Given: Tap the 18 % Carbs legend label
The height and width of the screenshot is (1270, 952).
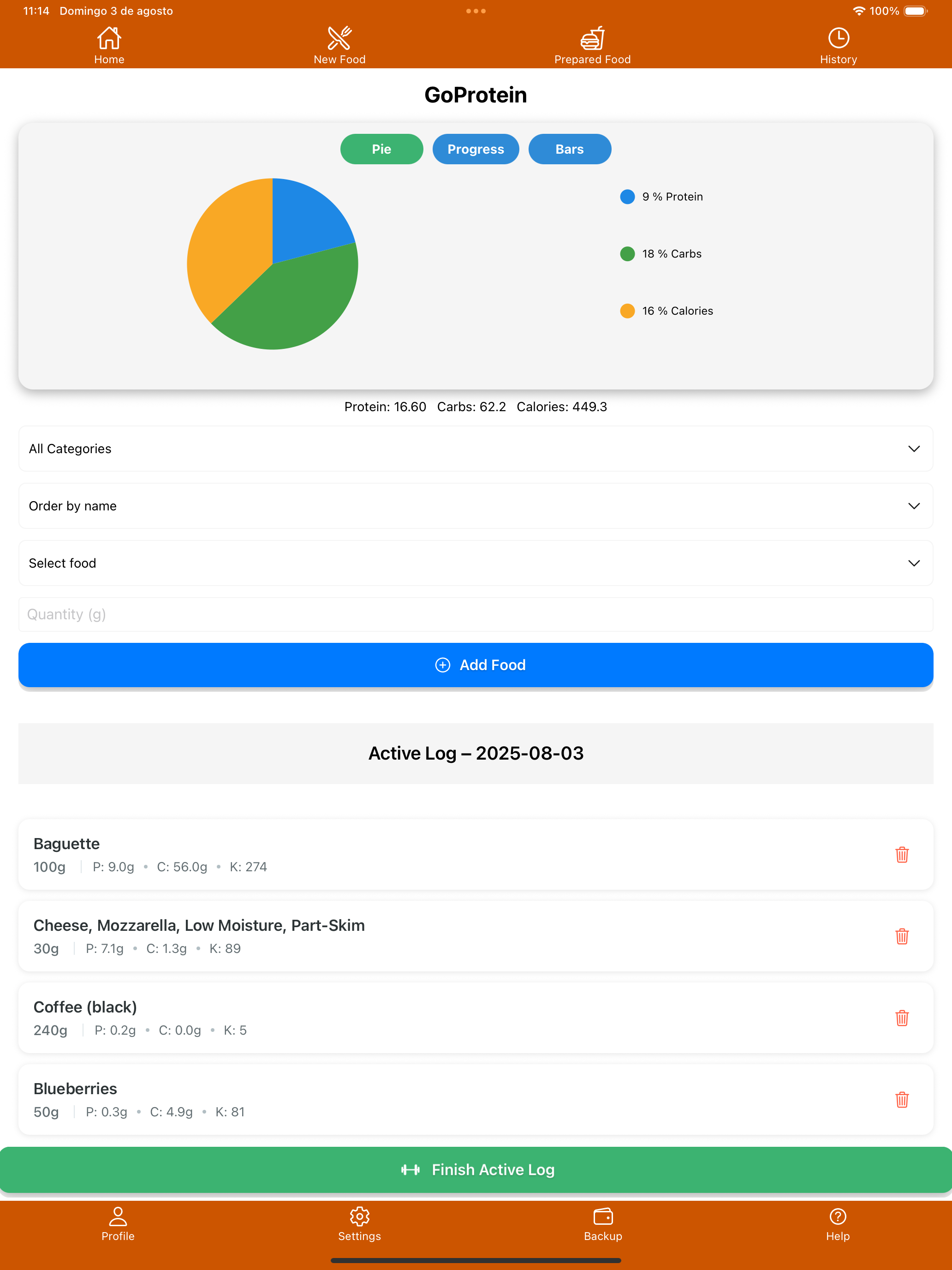Looking at the screenshot, I should coord(672,254).
